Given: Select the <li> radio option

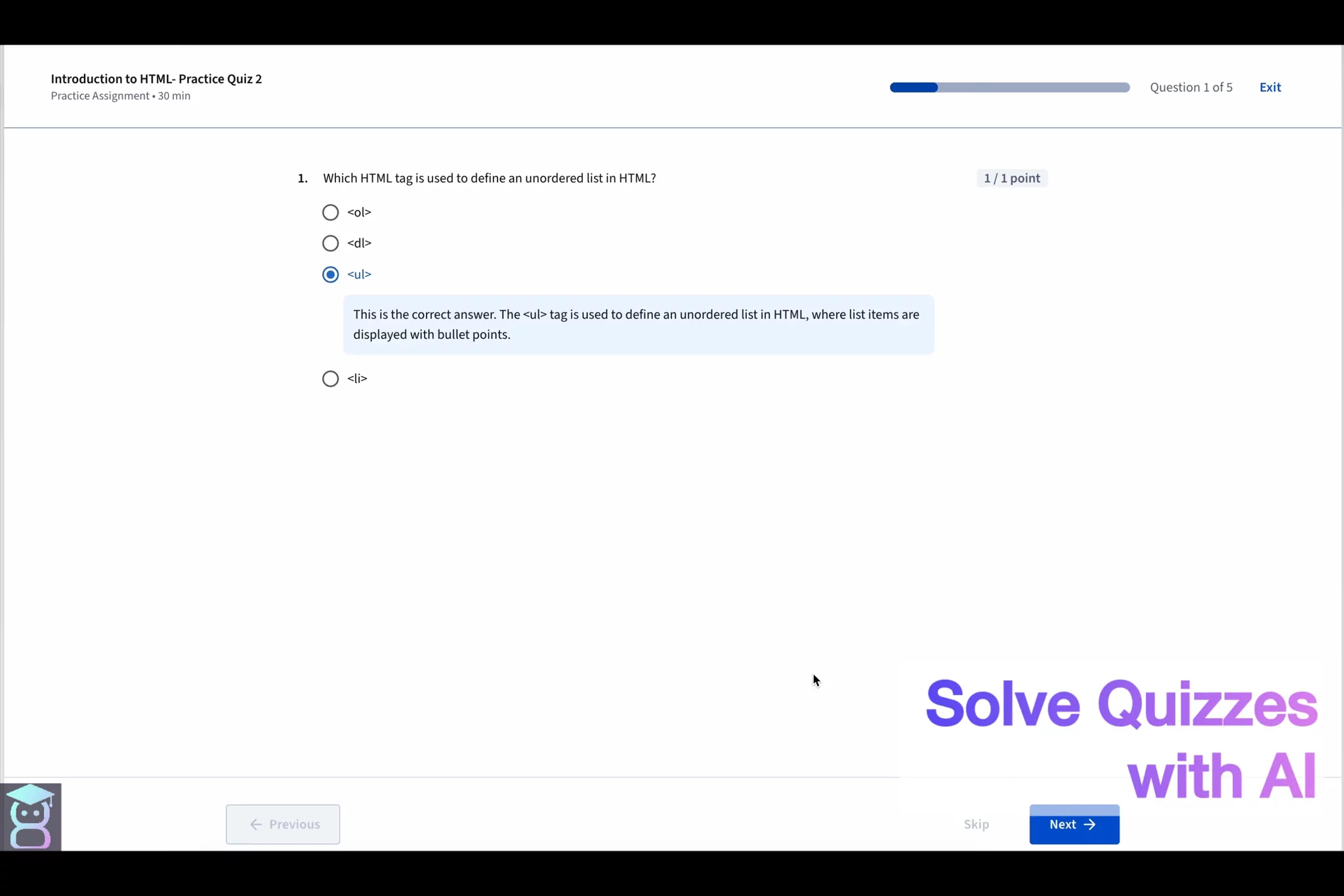Looking at the screenshot, I should (x=330, y=378).
